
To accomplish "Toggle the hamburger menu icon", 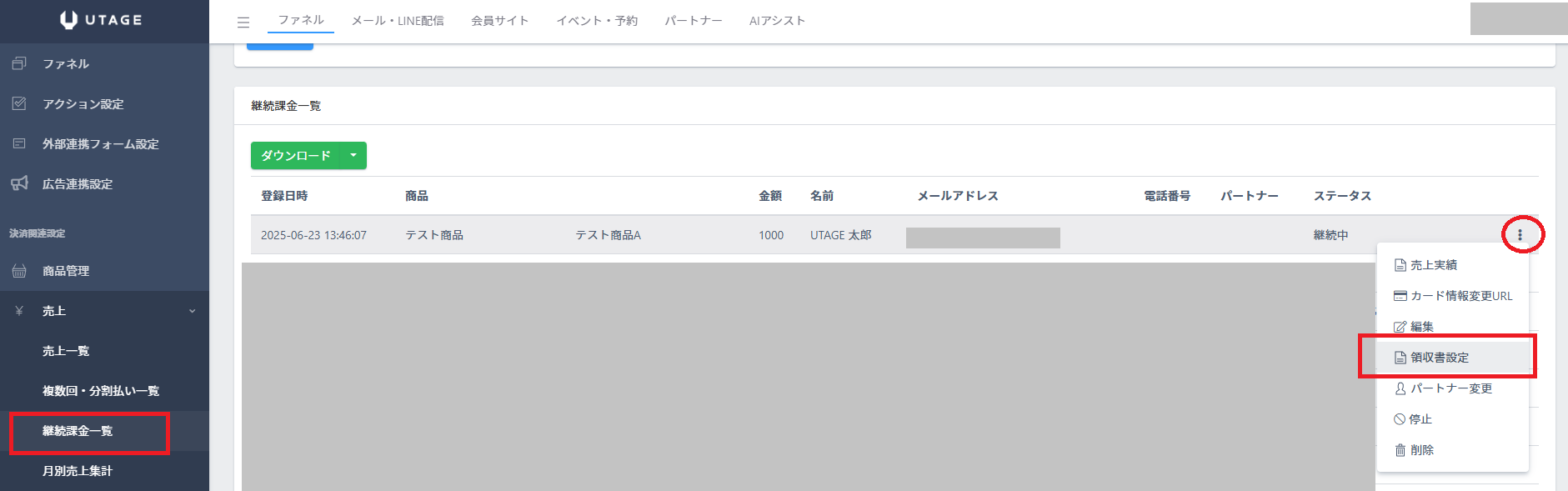I will click(x=243, y=23).
